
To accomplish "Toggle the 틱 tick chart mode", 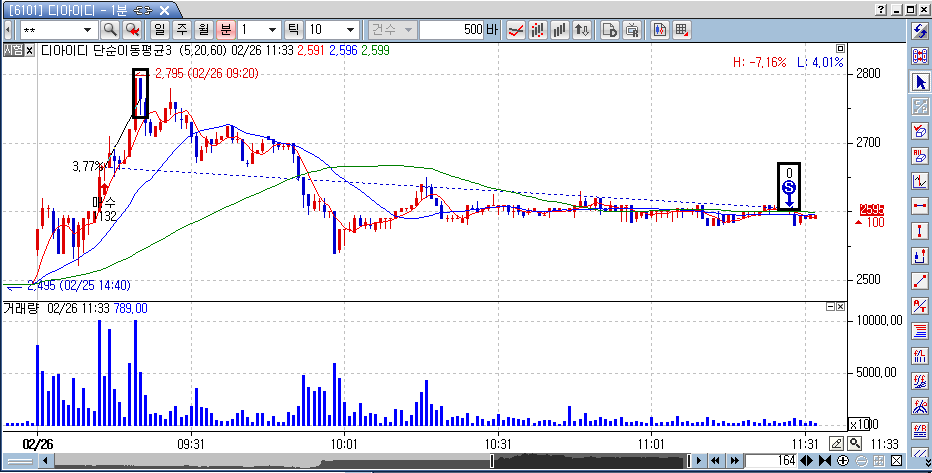I will (x=293, y=29).
